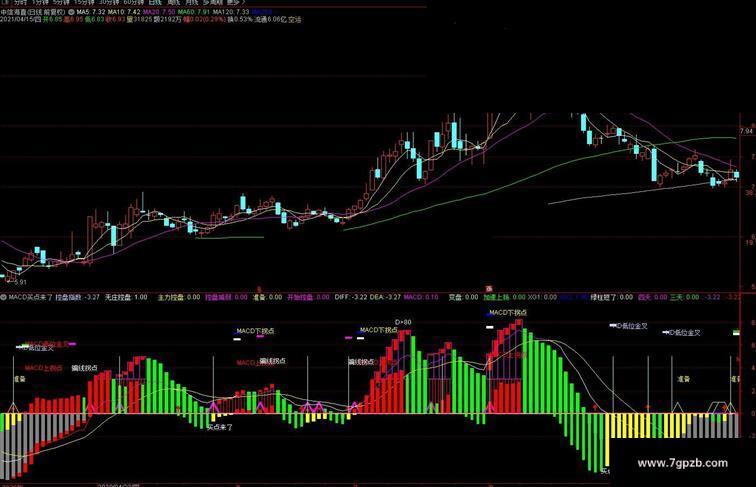The image size is (756, 487).
Task: Switch to the 30分钟 period tab
Action: point(109,2)
